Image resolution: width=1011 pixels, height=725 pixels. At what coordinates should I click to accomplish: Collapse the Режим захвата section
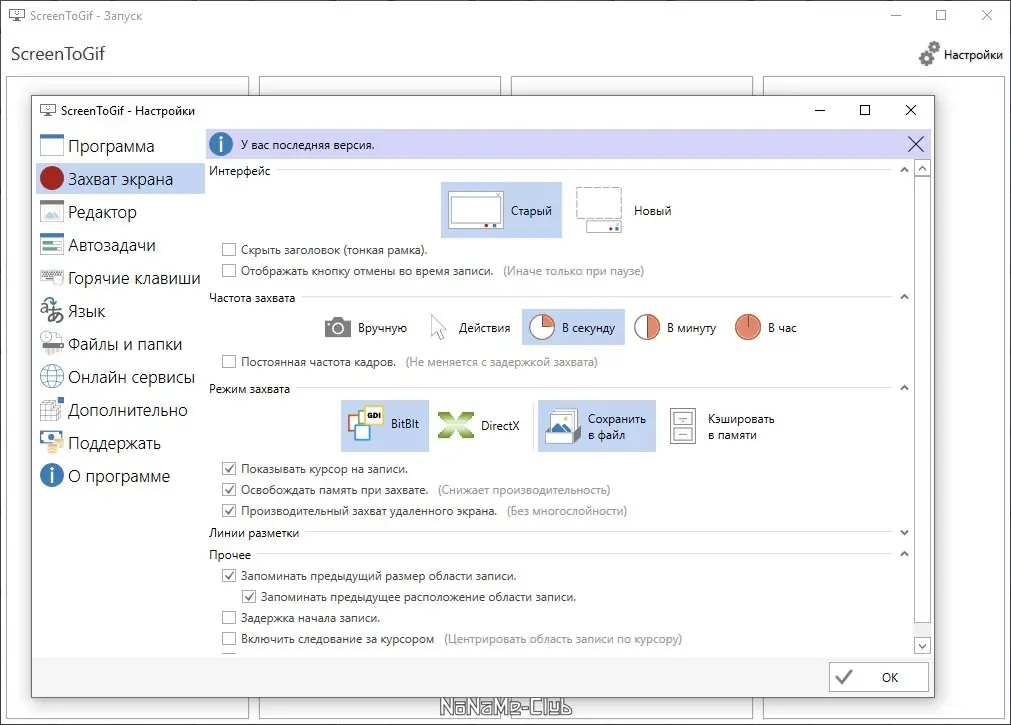(x=904, y=388)
